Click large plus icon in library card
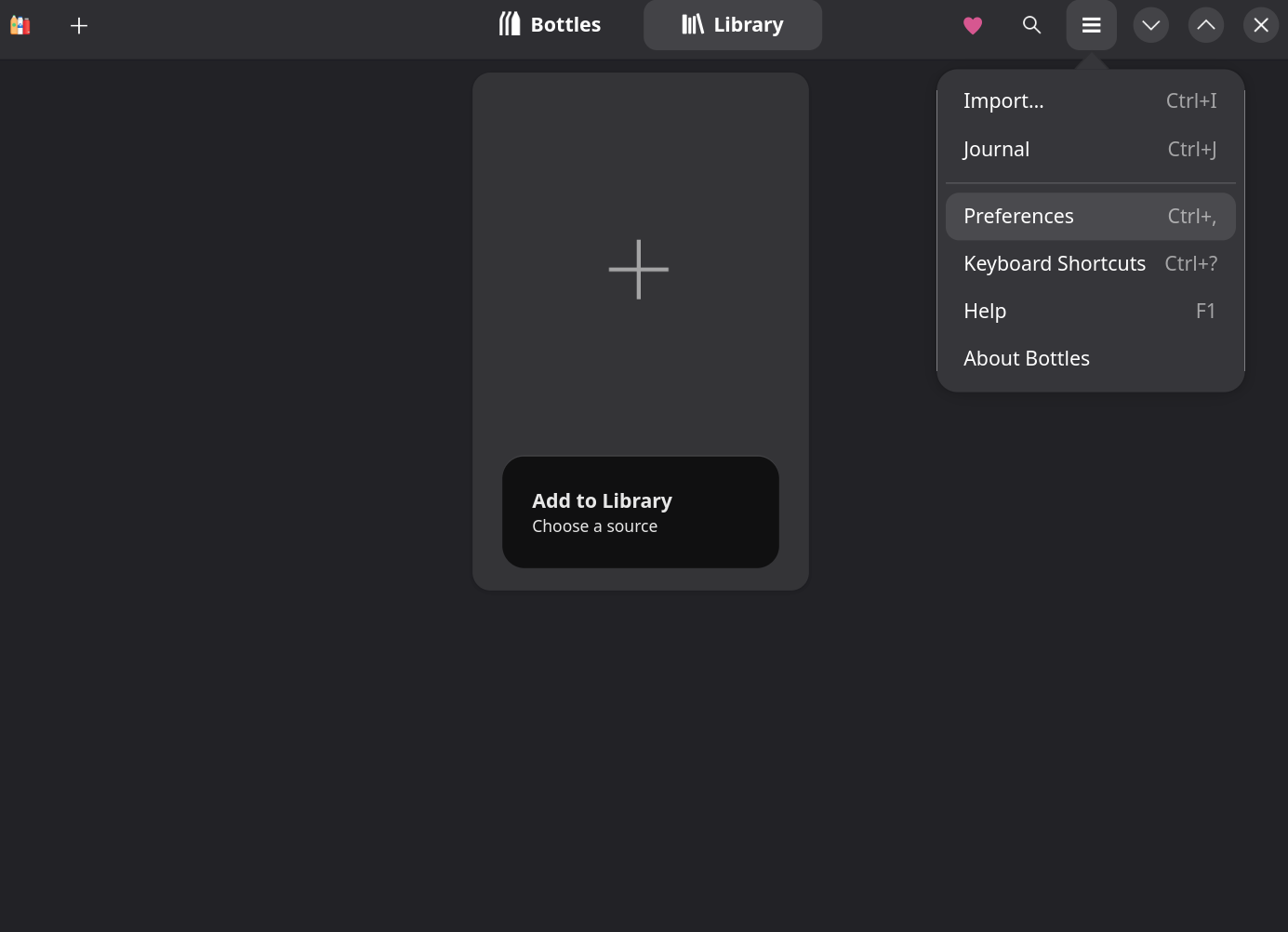 click(x=639, y=270)
